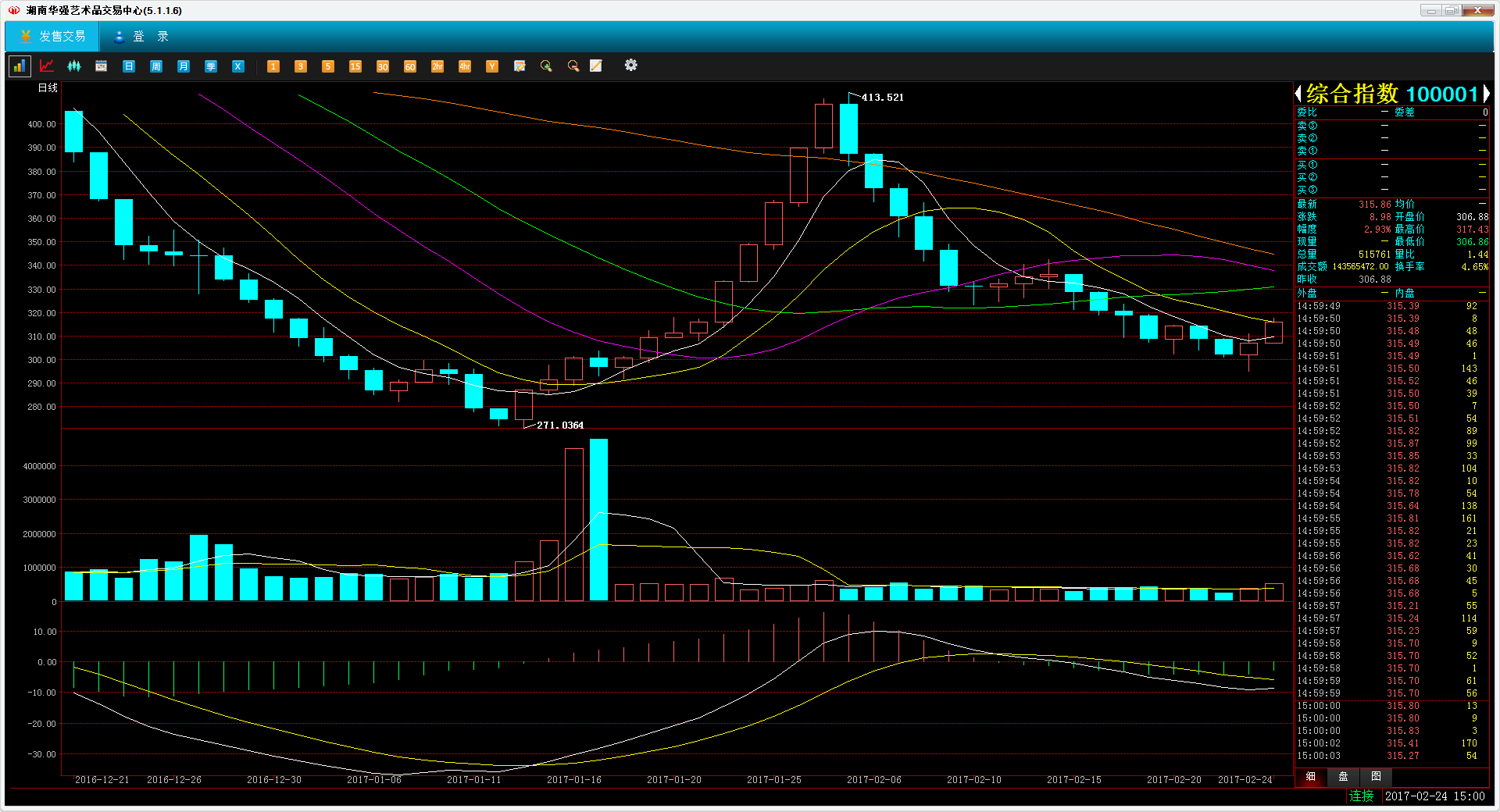Click the 连接 connection status

coord(1362,796)
